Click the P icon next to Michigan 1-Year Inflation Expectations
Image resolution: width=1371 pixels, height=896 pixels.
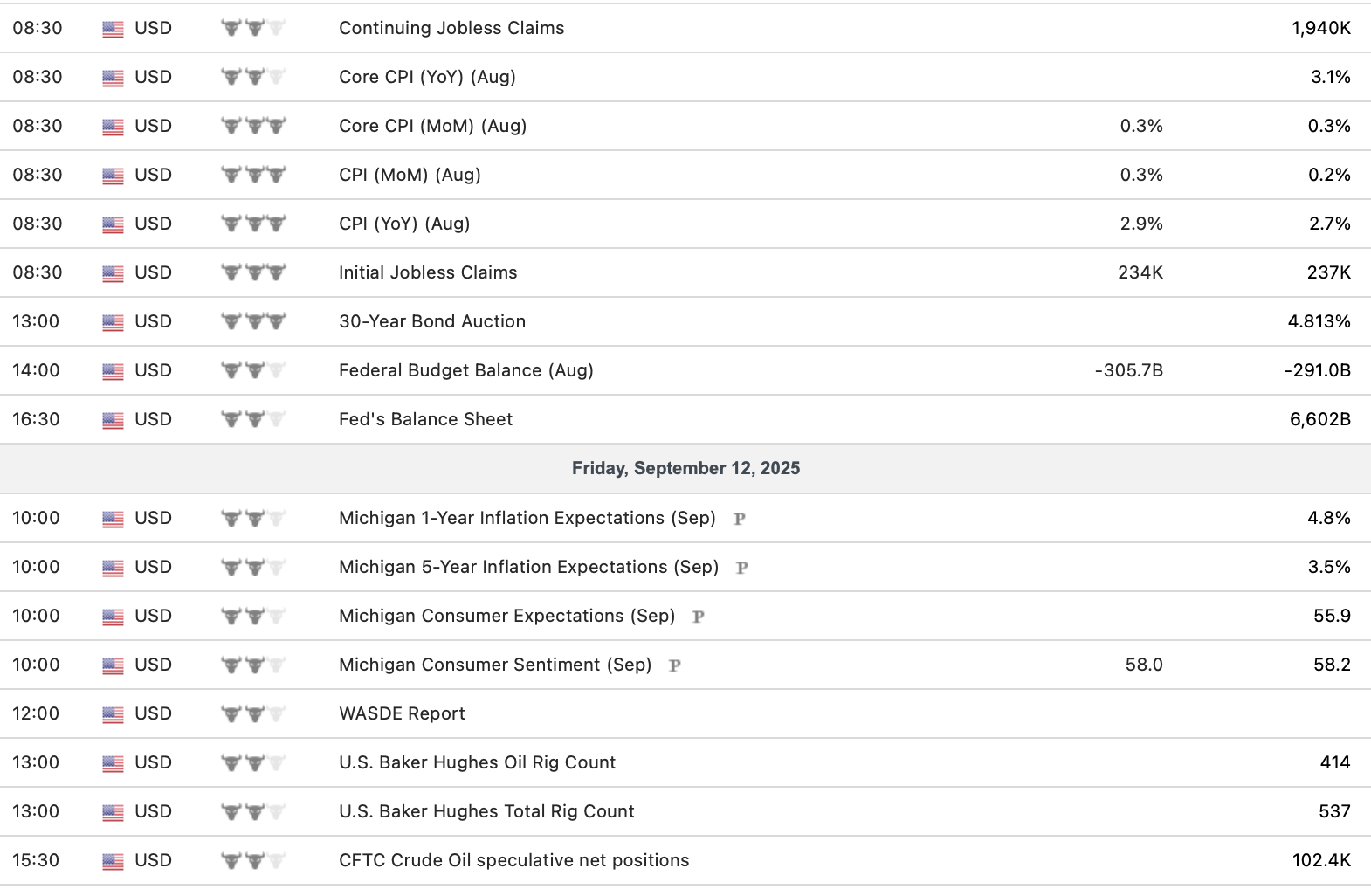point(740,519)
